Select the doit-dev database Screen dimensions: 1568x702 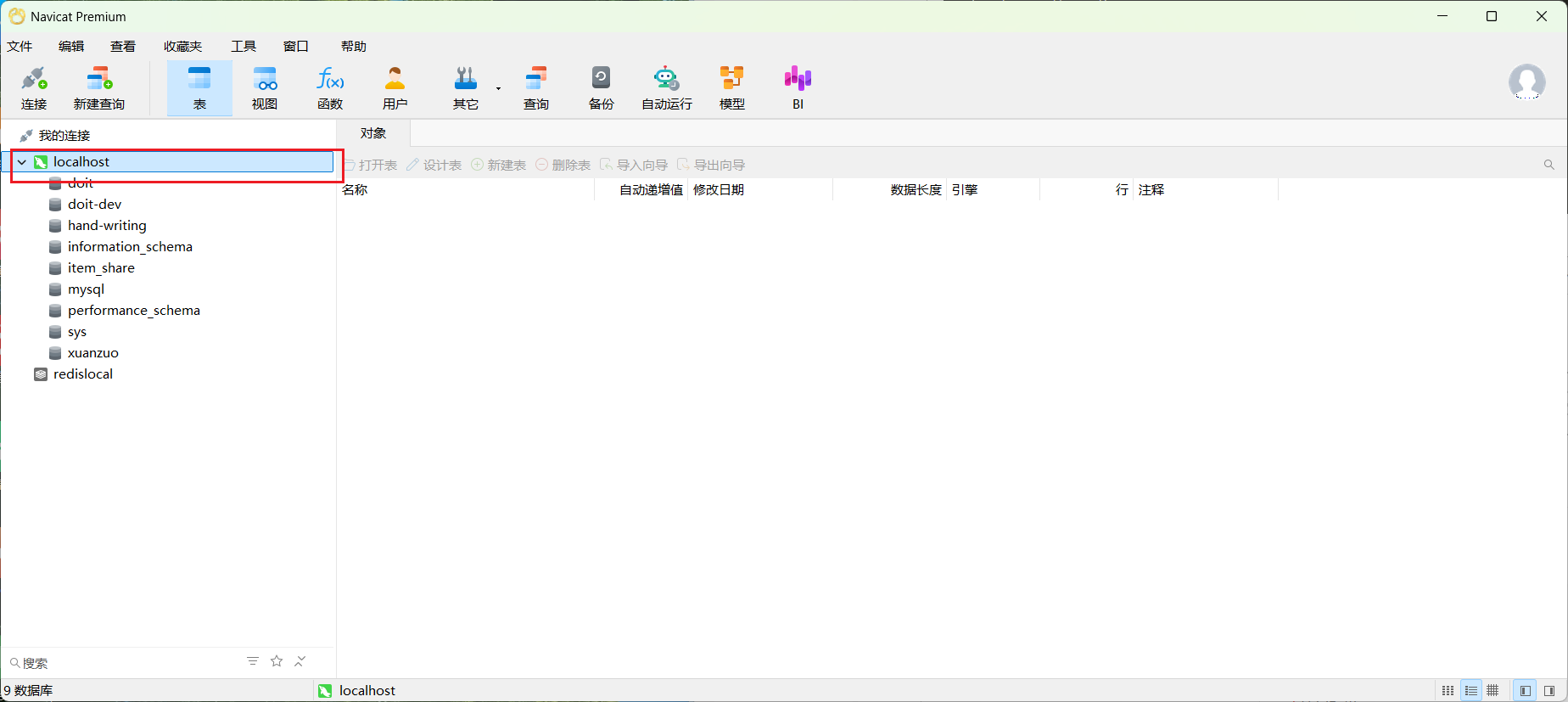point(94,205)
